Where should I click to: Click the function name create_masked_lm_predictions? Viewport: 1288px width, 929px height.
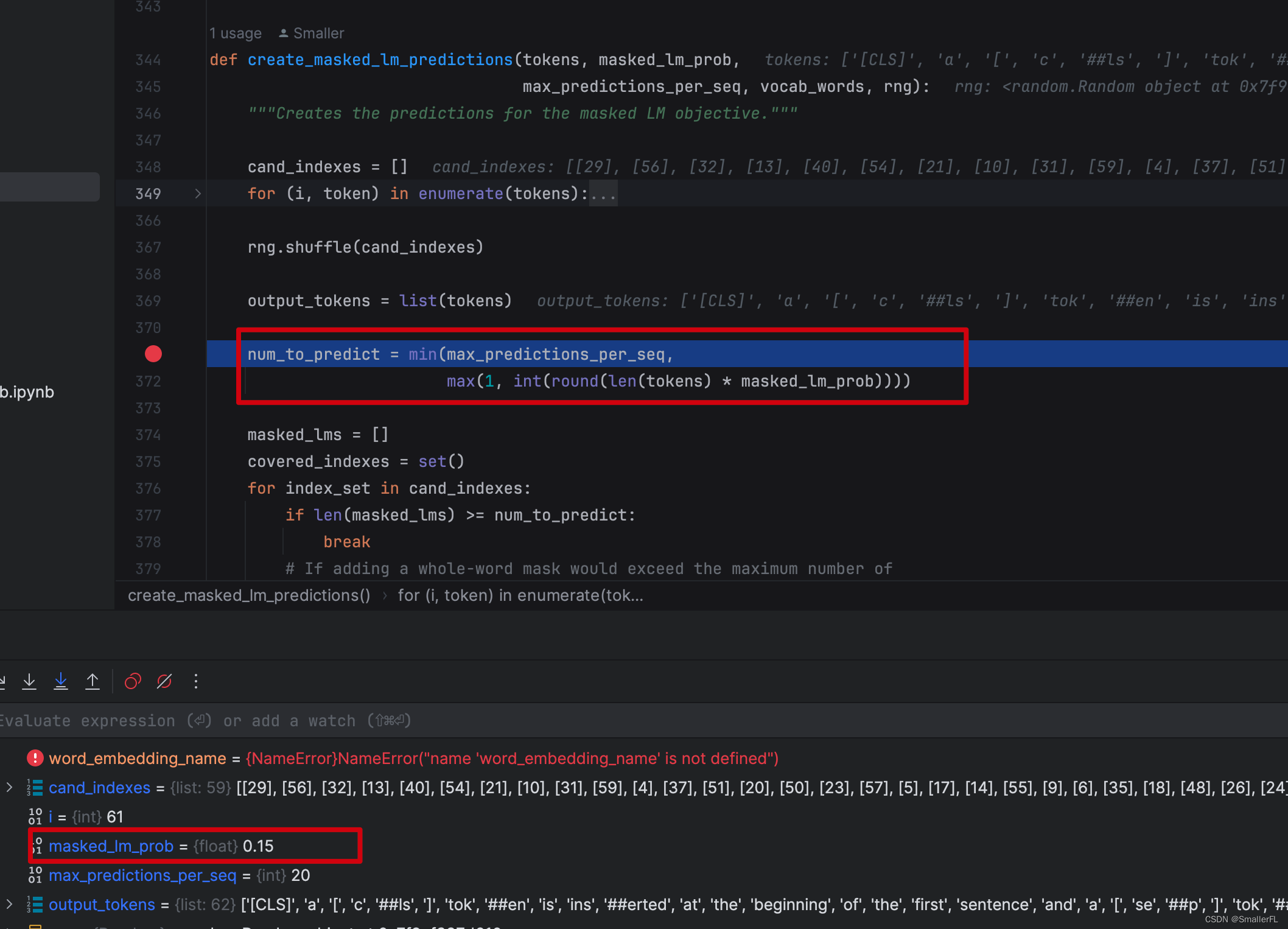380,60
